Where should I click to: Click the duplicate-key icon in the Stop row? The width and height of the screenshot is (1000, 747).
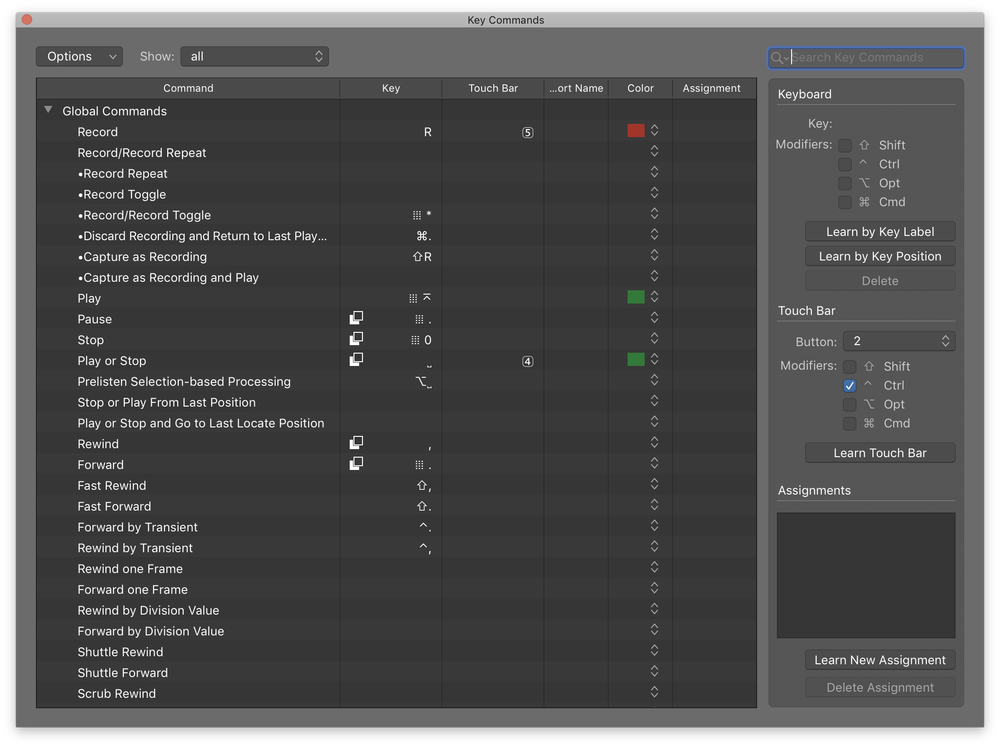tap(356, 339)
